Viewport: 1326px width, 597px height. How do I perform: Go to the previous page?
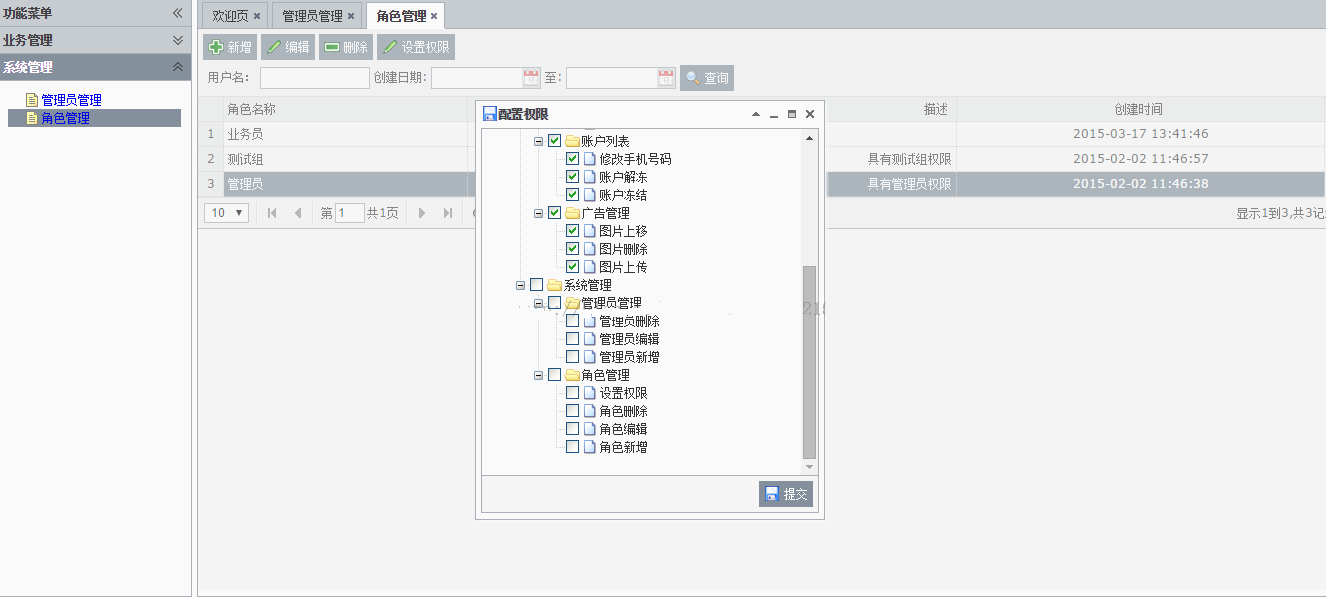click(297, 213)
